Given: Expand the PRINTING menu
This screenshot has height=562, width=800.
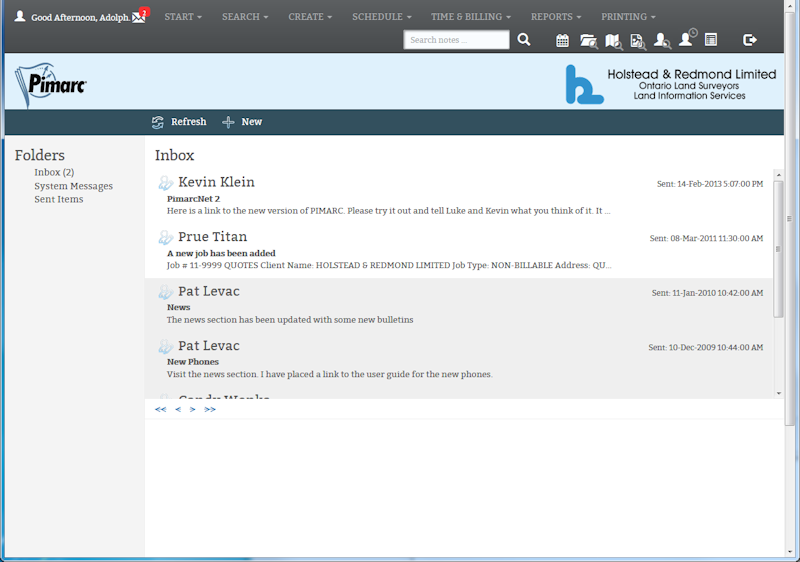Looking at the screenshot, I should (628, 17).
